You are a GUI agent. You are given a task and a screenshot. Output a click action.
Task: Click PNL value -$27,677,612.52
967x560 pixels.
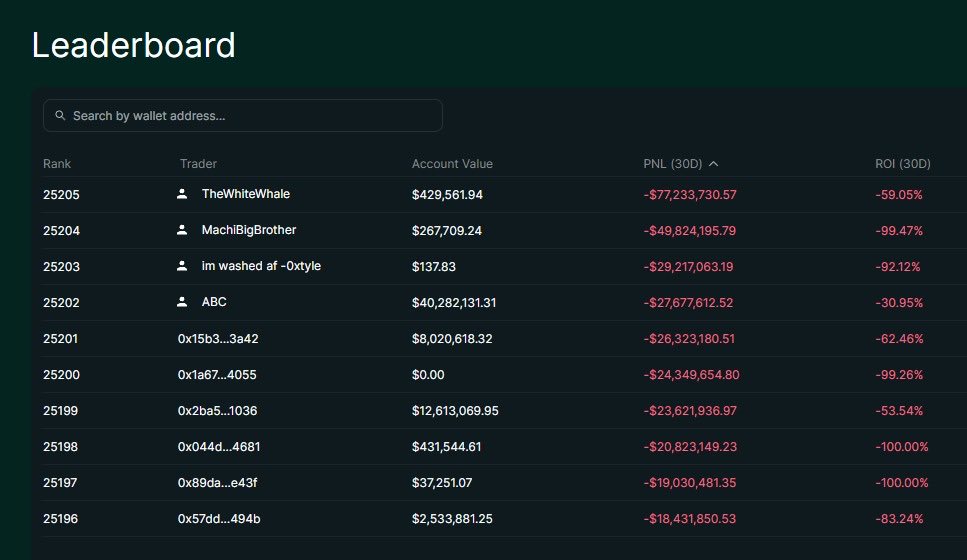[x=688, y=302]
